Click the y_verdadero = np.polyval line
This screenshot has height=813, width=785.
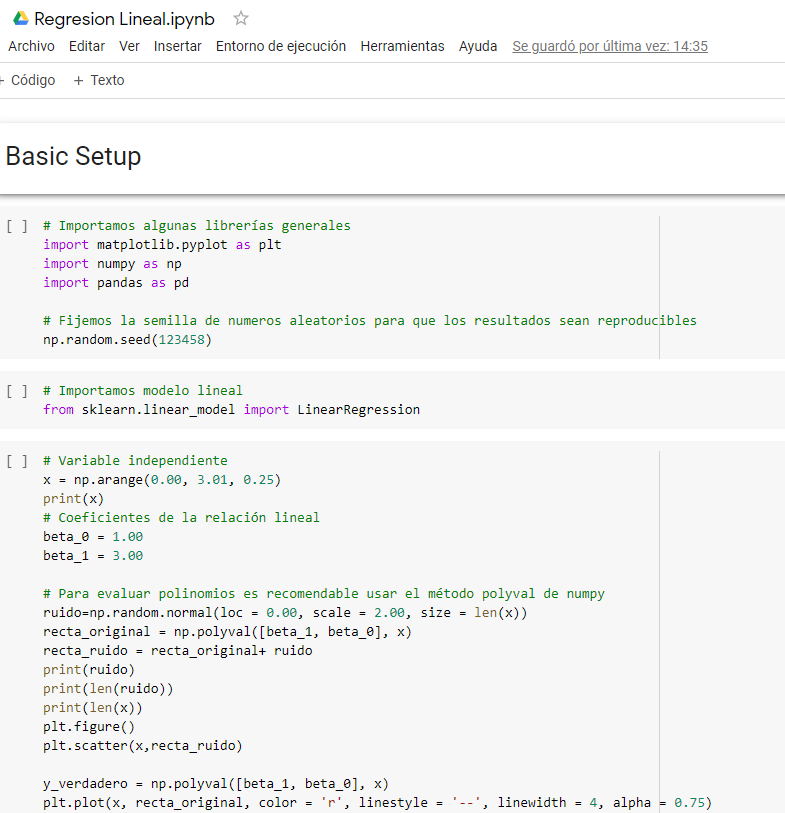click(x=216, y=783)
